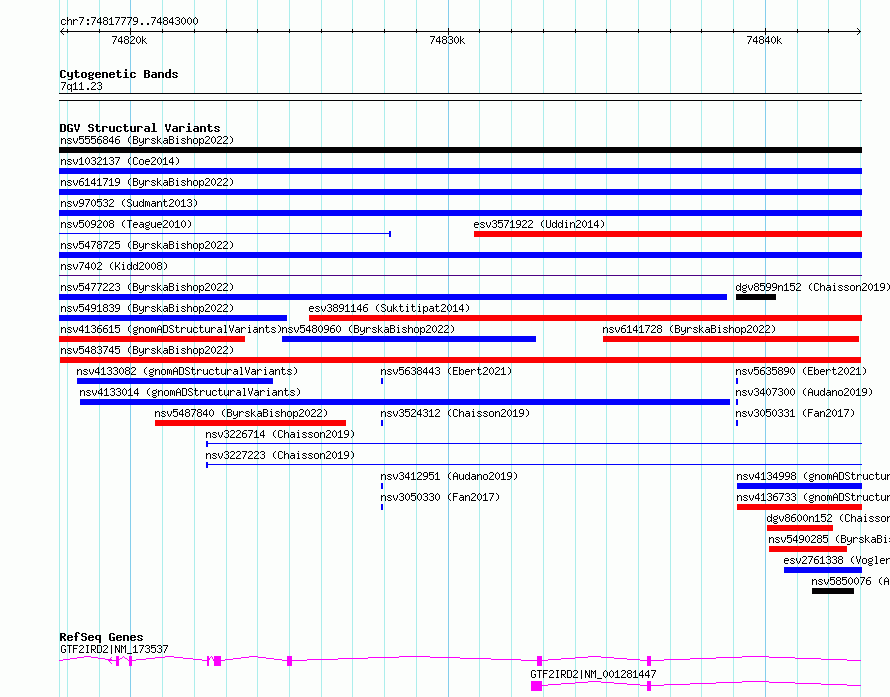Click the Cytogenetic Bands track title

pos(119,74)
